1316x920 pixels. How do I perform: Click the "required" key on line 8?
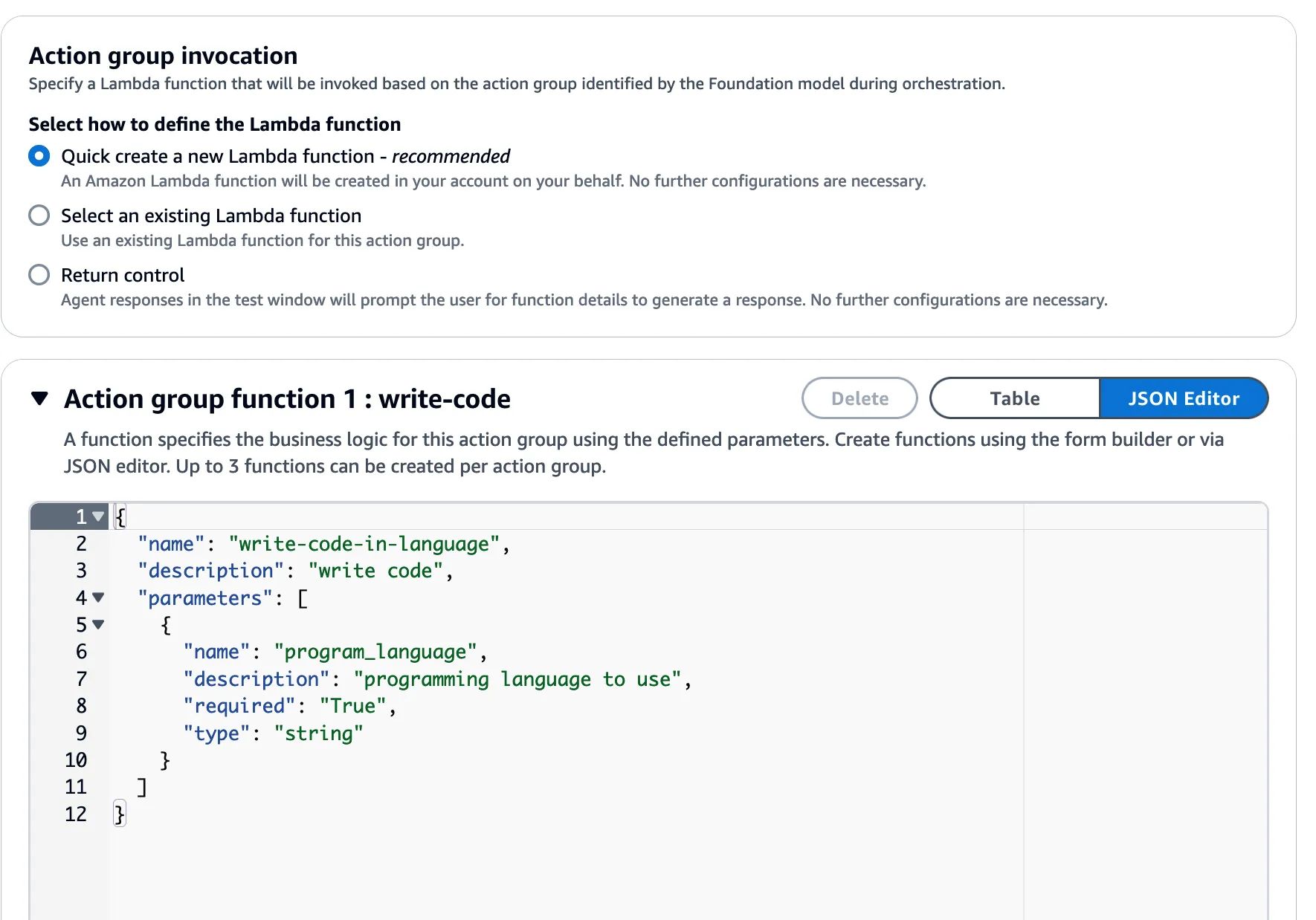click(x=239, y=706)
